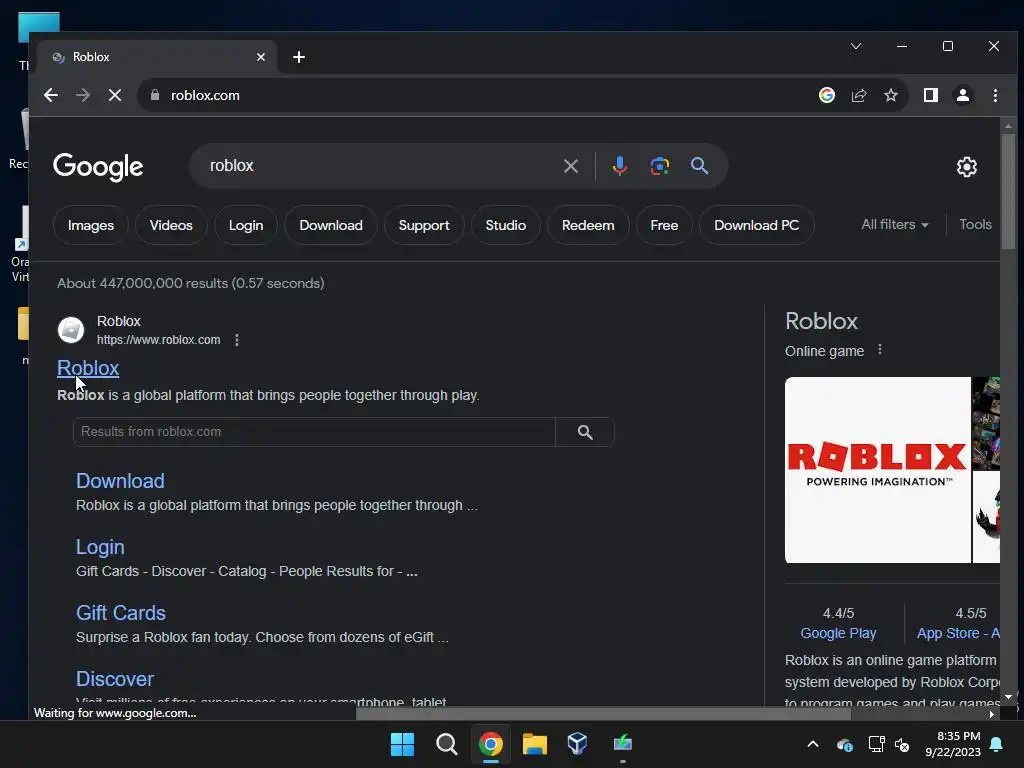This screenshot has width=1024, height=768.
Task: Search by image with Google Lens icon
Action: point(660,166)
